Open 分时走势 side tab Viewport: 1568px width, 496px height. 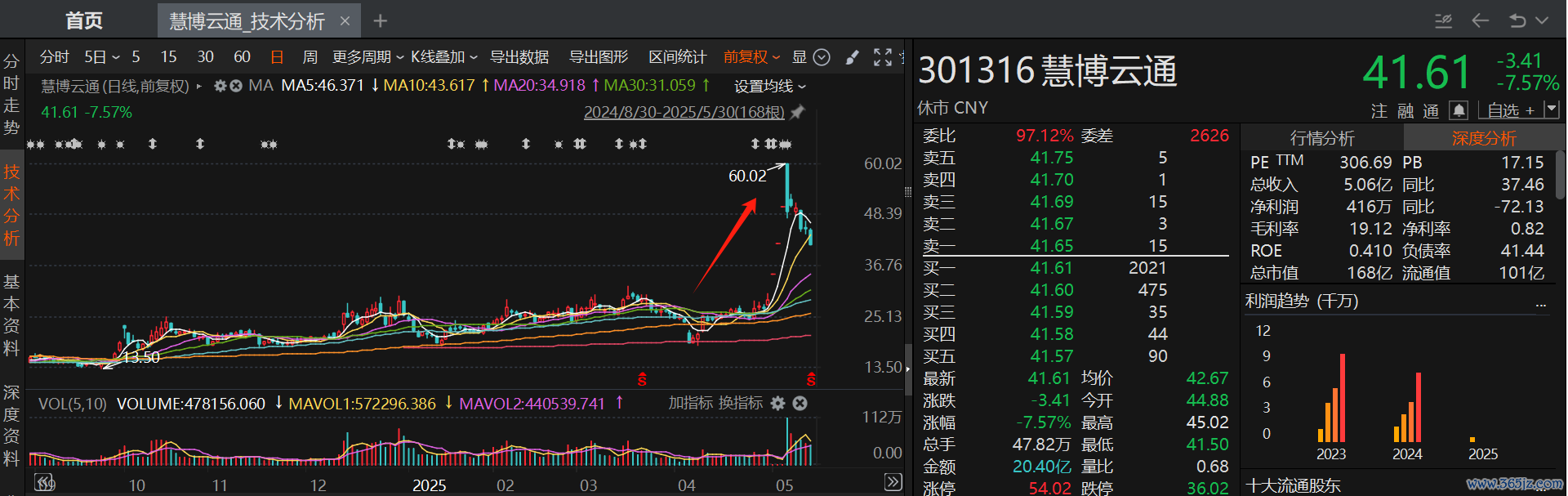click(x=11, y=94)
